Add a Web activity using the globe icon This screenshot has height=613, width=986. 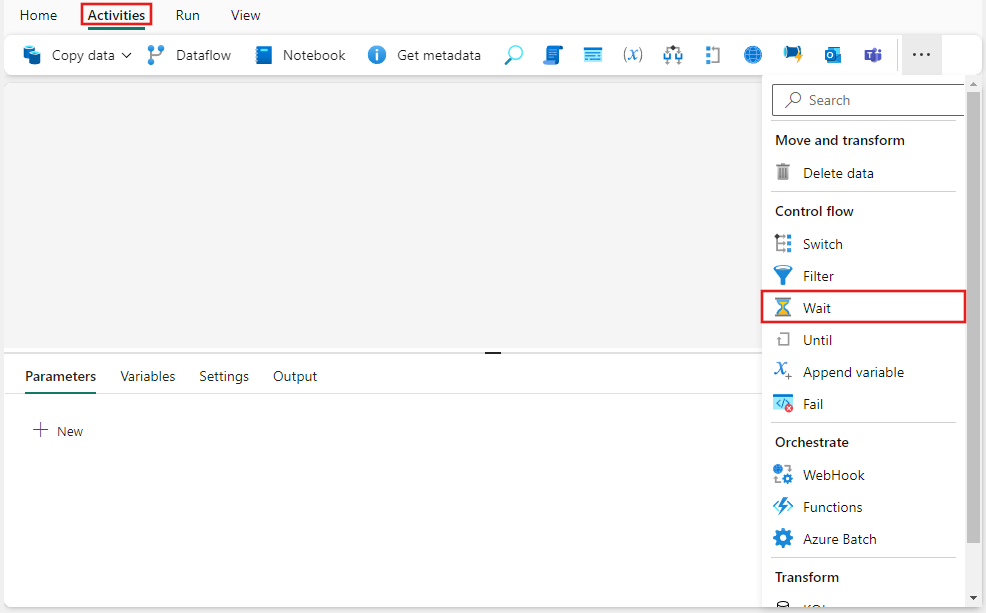[752, 55]
